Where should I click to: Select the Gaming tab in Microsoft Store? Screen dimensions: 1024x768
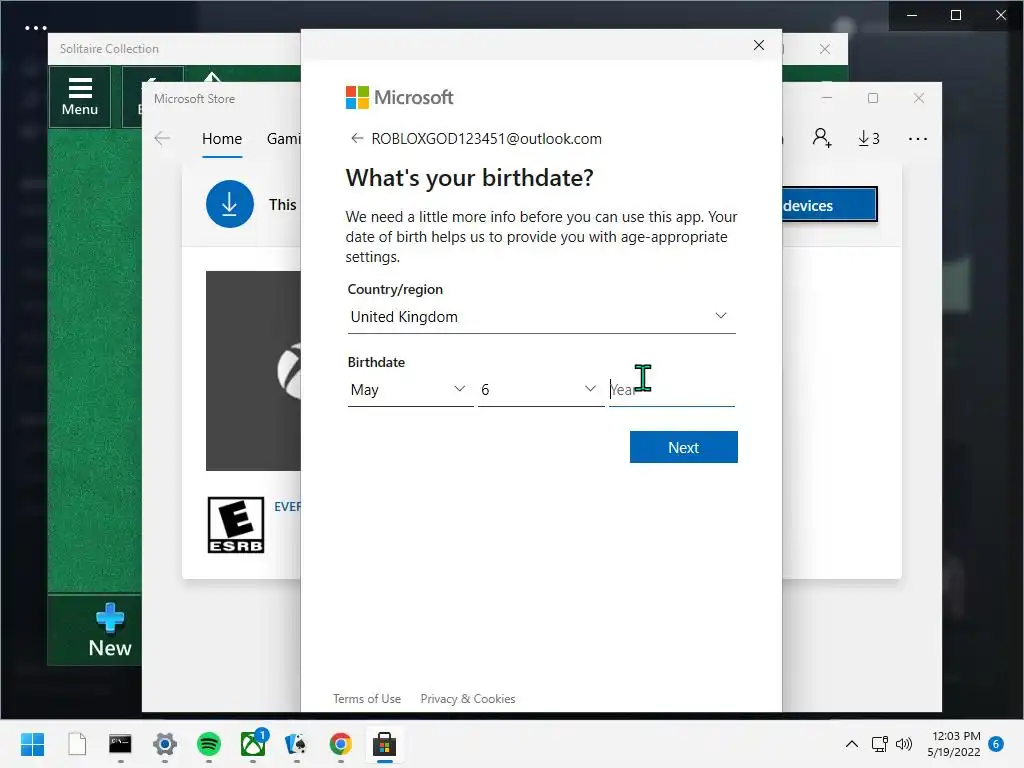(283, 139)
